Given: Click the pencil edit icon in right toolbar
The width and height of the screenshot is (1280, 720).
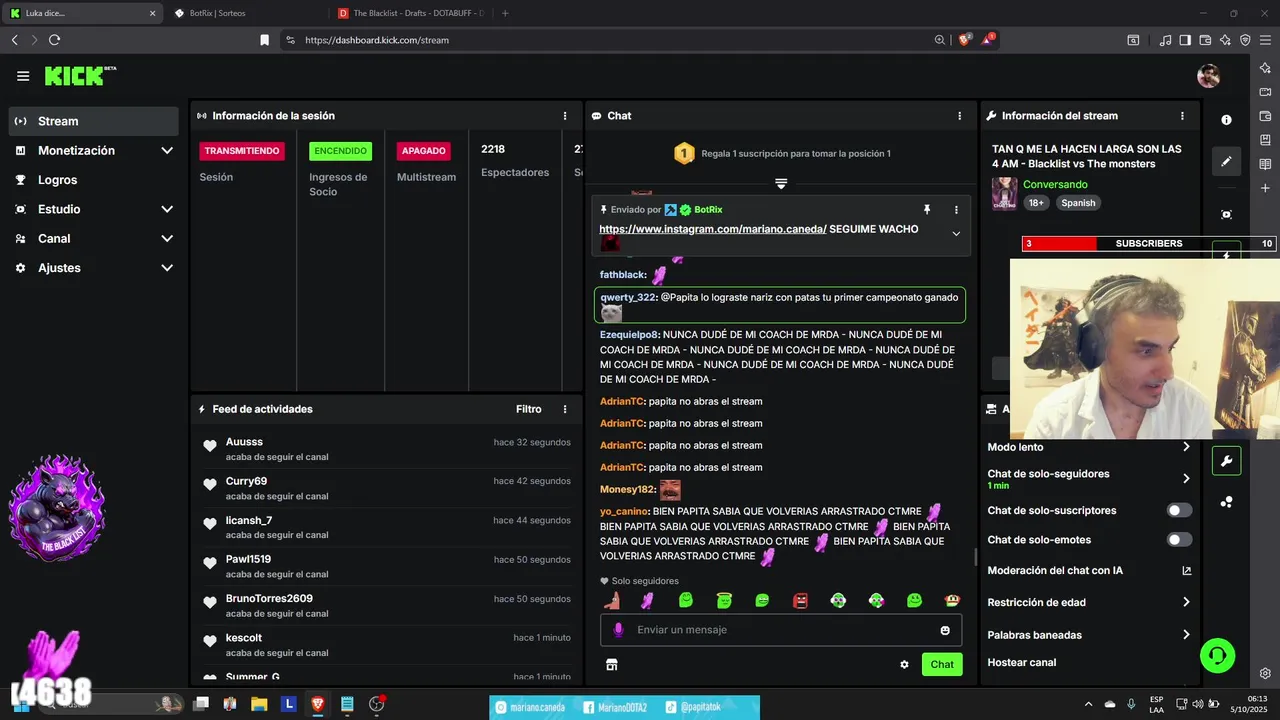Looking at the screenshot, I should tap(1226, 161).
